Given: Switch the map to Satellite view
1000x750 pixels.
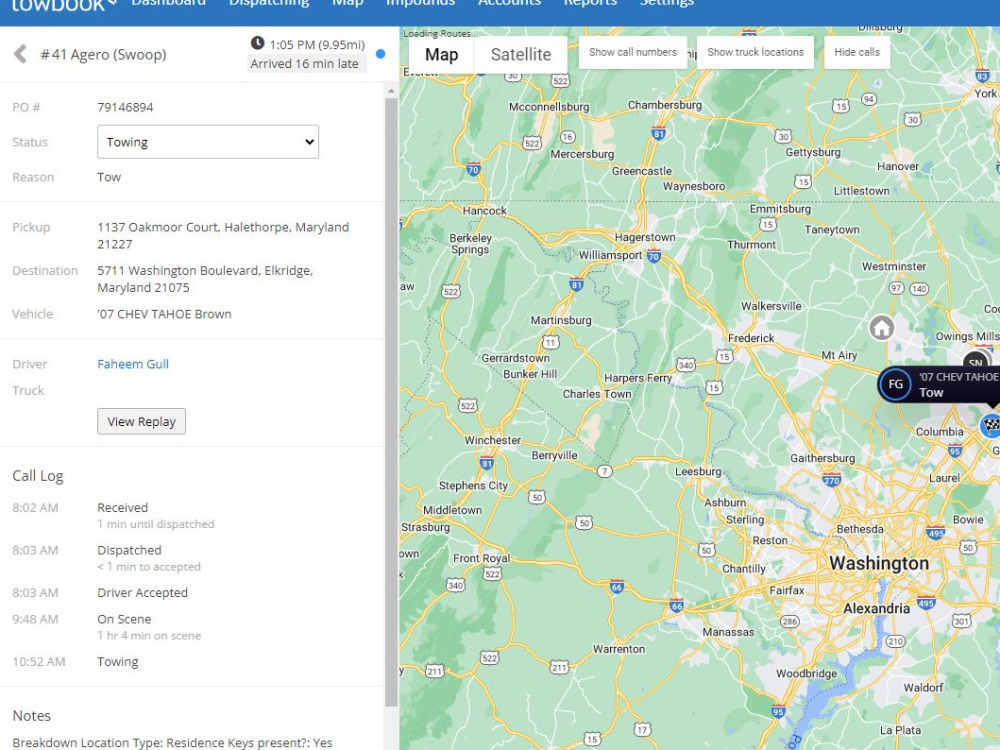Looking at the screenshot, I should (x=521, y=54).
